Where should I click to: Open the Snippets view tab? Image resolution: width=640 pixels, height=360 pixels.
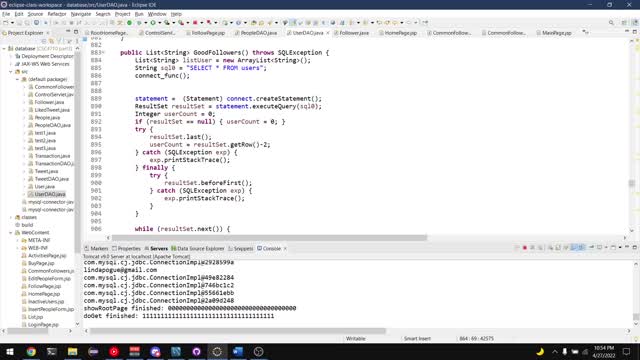(241, 248)
